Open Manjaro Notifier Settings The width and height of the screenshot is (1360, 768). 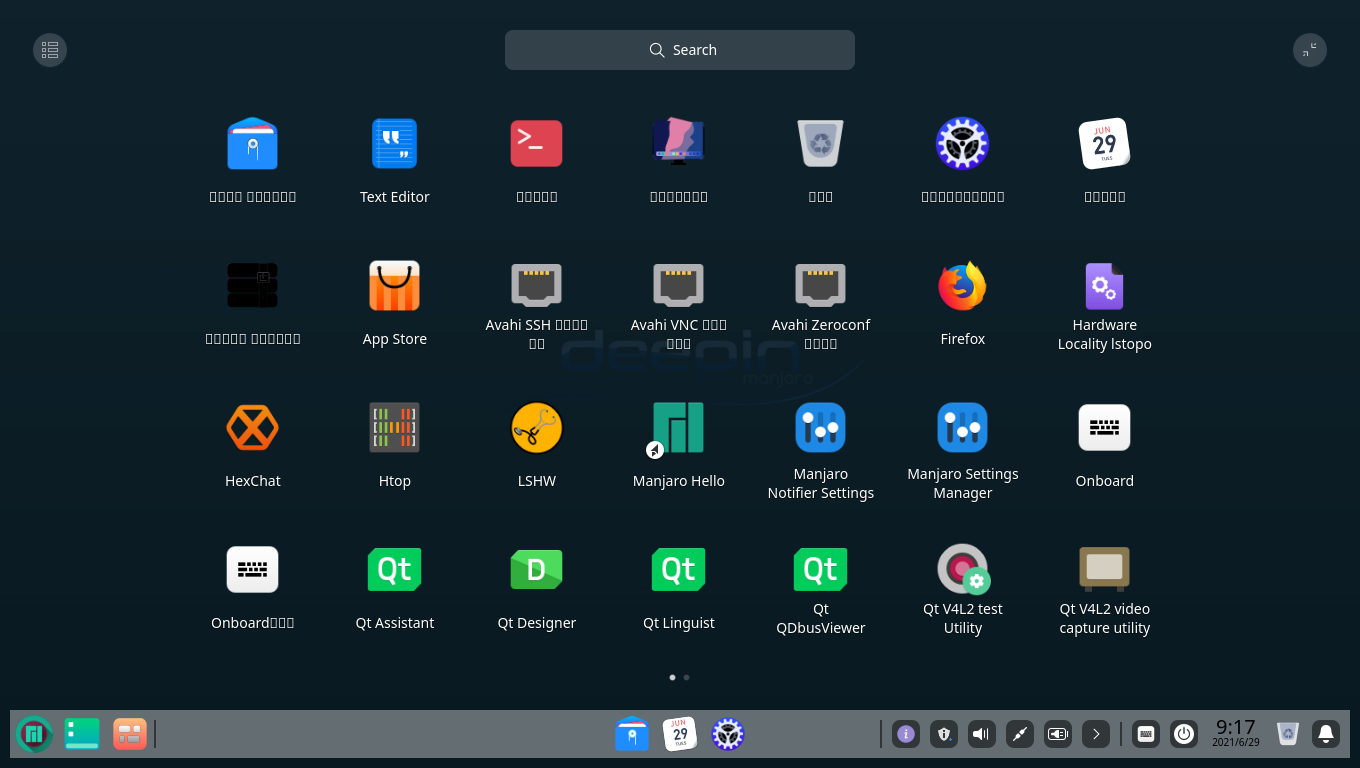[x=820, y=428]
